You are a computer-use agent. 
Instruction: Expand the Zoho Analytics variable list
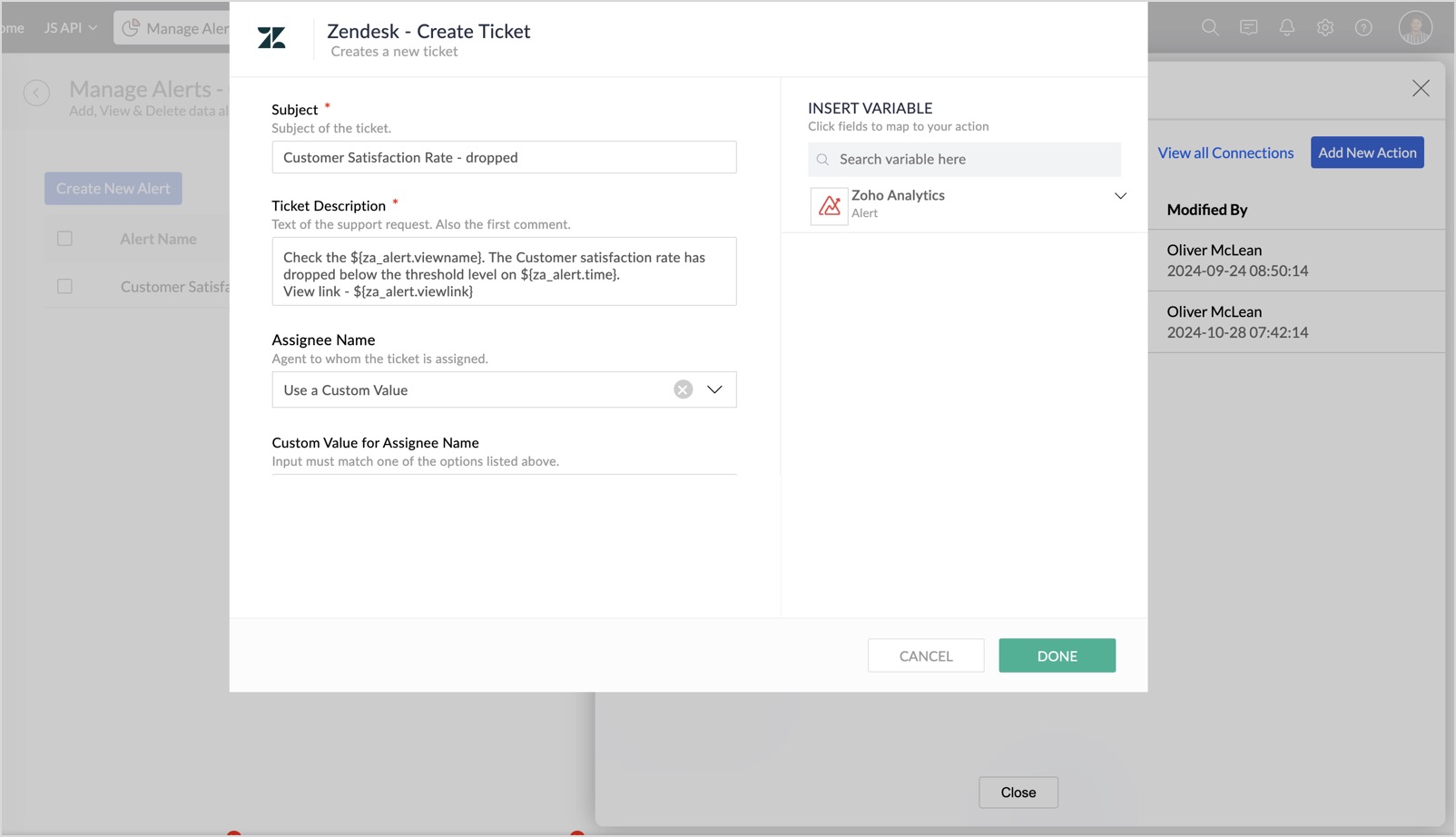click(1120, 196)
